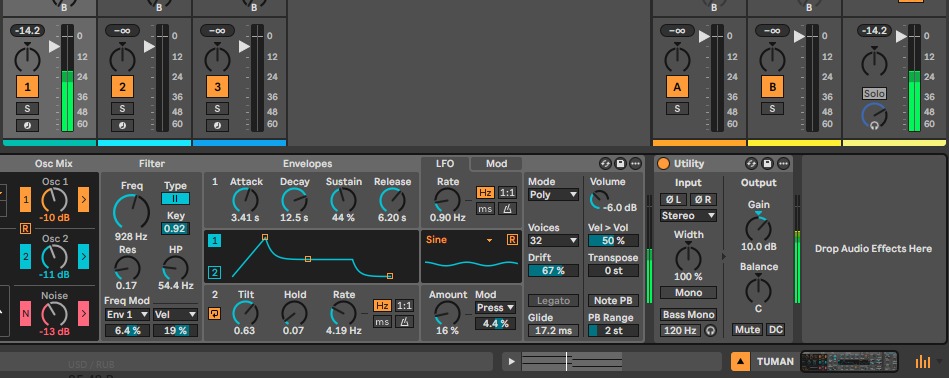Viewport: 949px width, 378px height.
Task: Toggle return track A activator
Action: click(677, 87)
